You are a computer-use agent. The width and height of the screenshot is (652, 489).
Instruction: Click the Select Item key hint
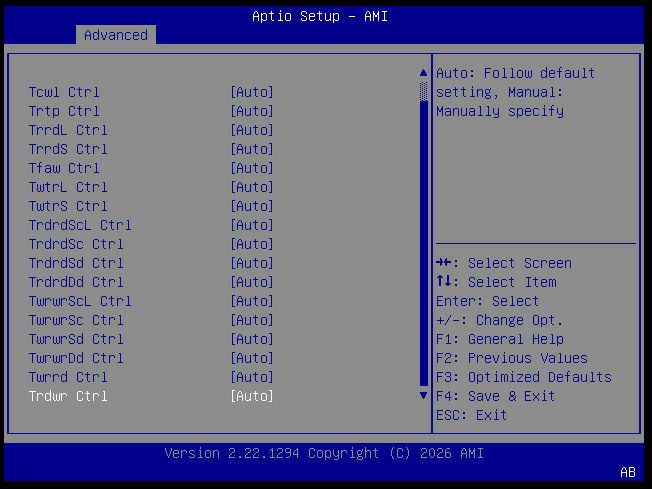coord(496,282)
